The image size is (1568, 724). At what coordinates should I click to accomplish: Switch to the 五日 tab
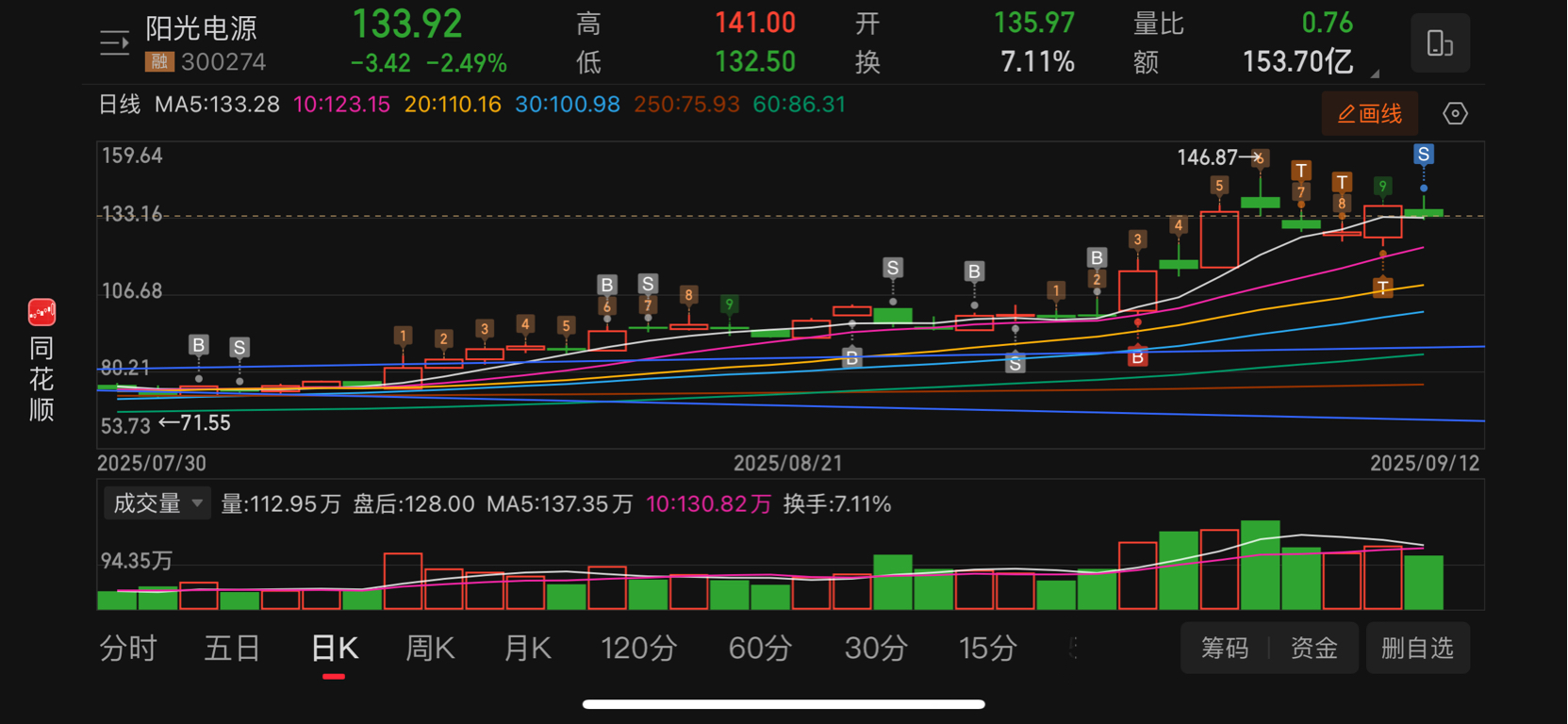pyautogui.click(x=232, y=649)
